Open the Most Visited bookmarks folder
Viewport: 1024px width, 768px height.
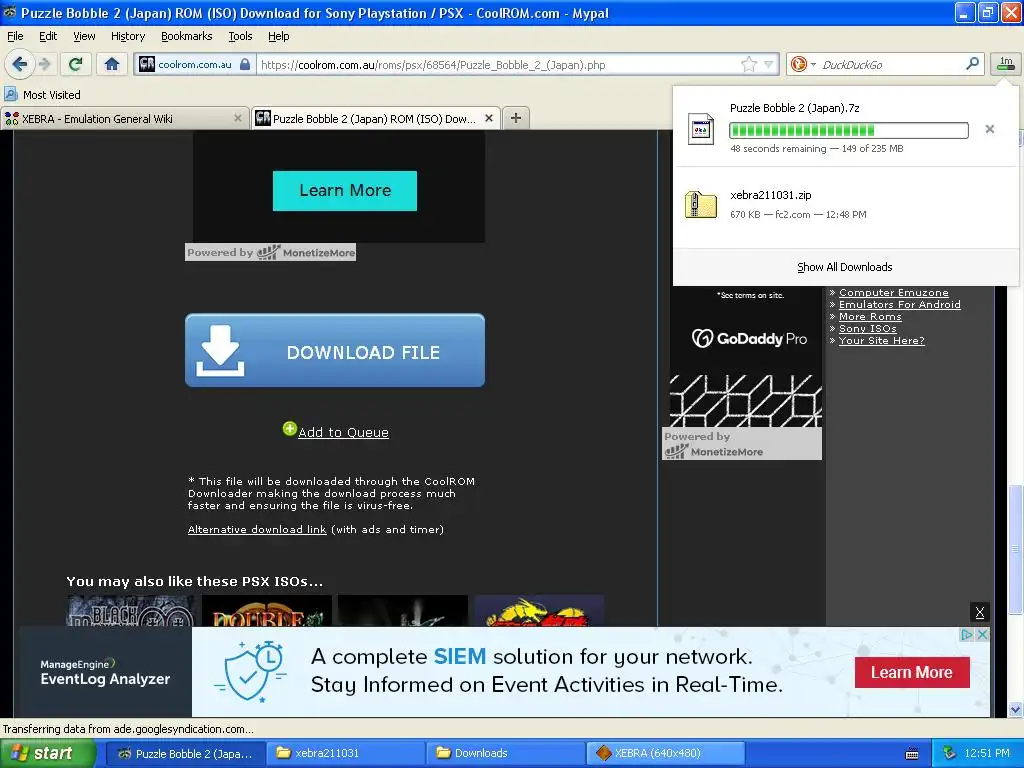tap(42, 95)
